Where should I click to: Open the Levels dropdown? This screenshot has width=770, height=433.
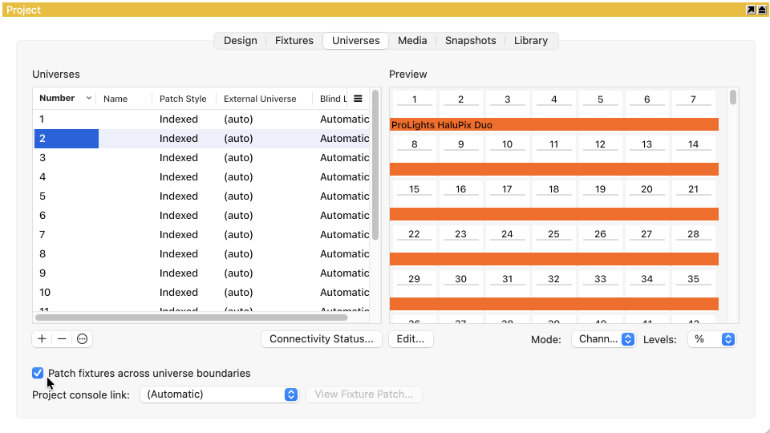click(713, 339)
